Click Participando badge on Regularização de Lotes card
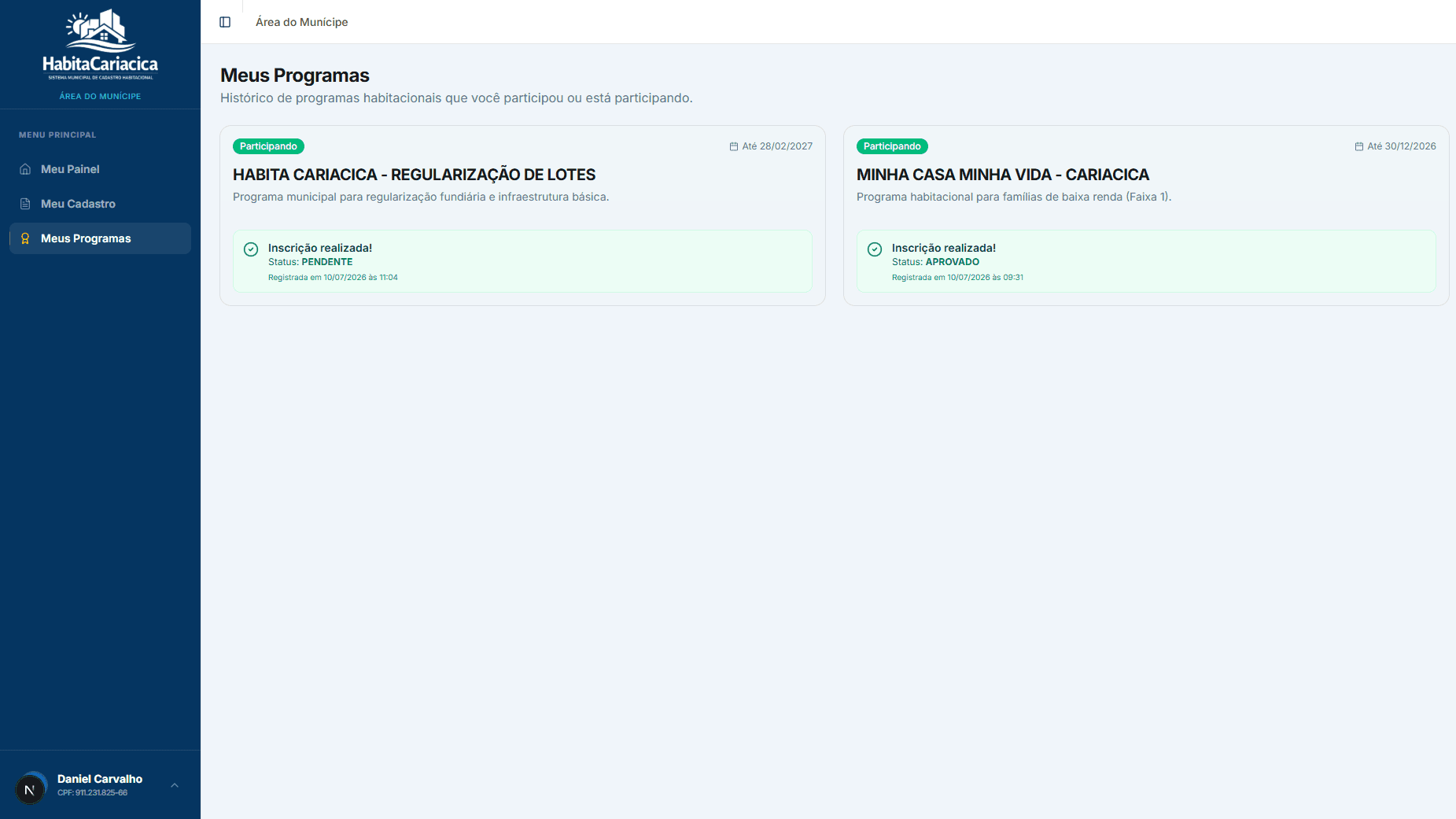 point(268,146)
